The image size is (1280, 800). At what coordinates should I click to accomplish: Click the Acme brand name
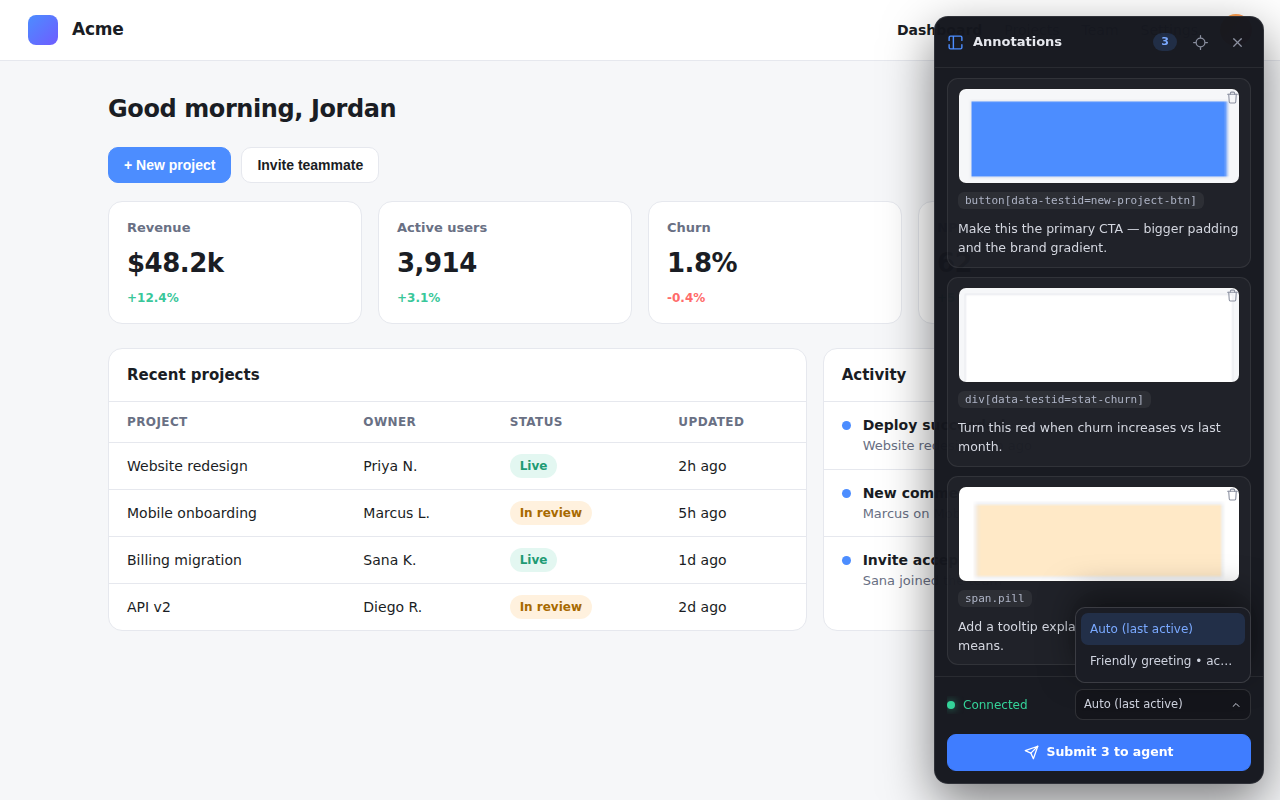[x=98, y=29]
